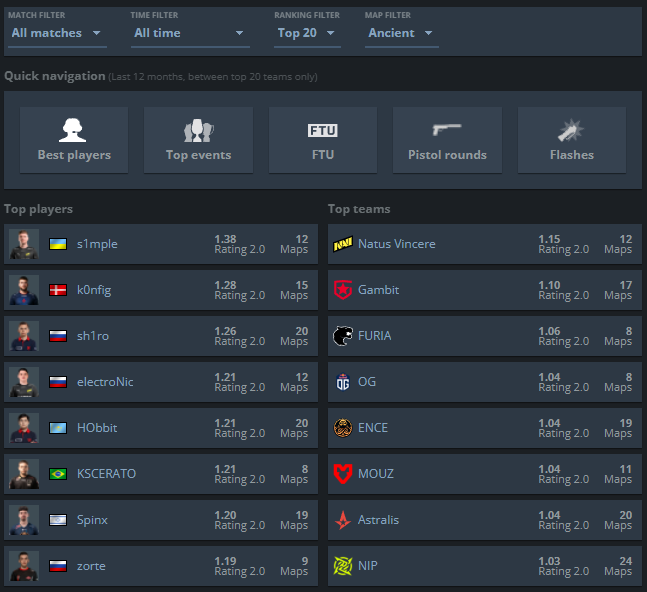This screenshot has height=592, width=647.
Task: Click the Denmark flag beside k0nfig
Action: pyautogui.click(x=58, y=290)
